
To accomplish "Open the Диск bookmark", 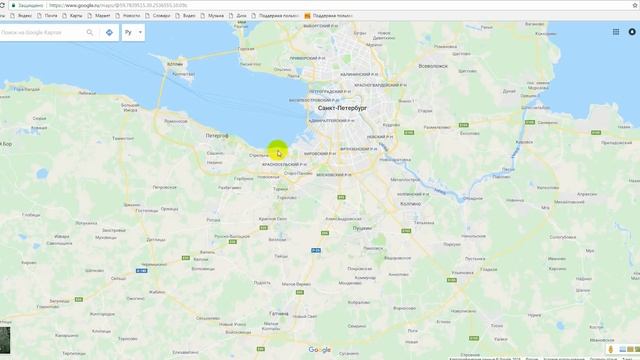I will click(x=238, y=16).
